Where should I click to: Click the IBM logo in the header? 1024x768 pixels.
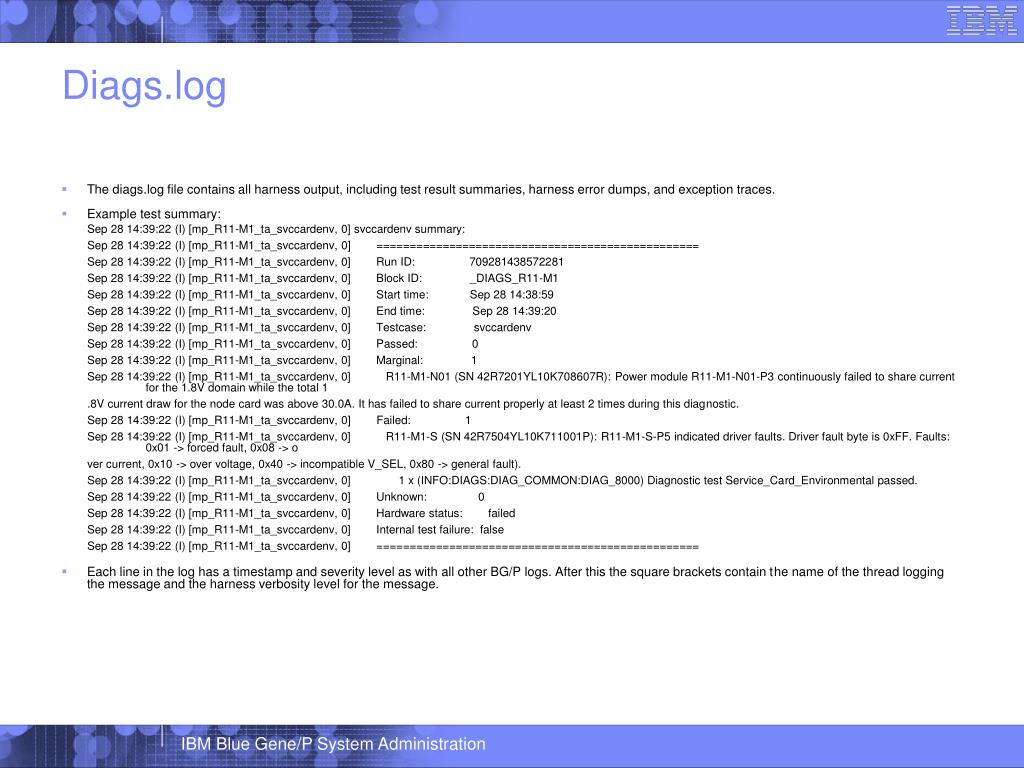[982, 21]
